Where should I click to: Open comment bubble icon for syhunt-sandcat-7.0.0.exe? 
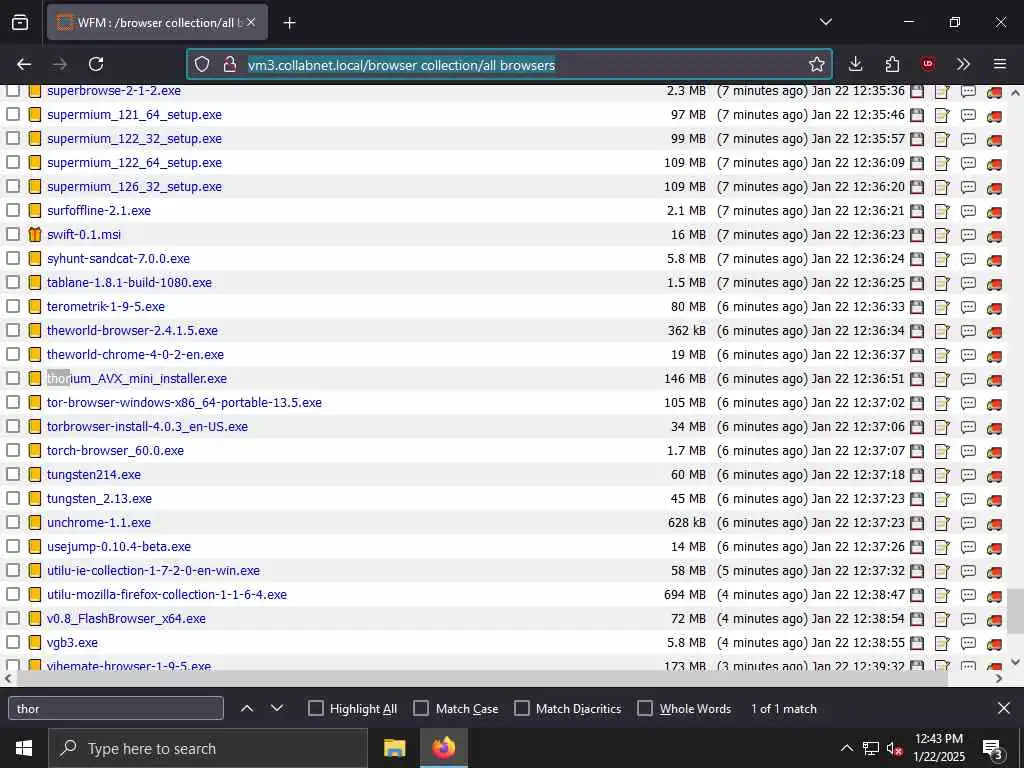click(x=968, y=259)
